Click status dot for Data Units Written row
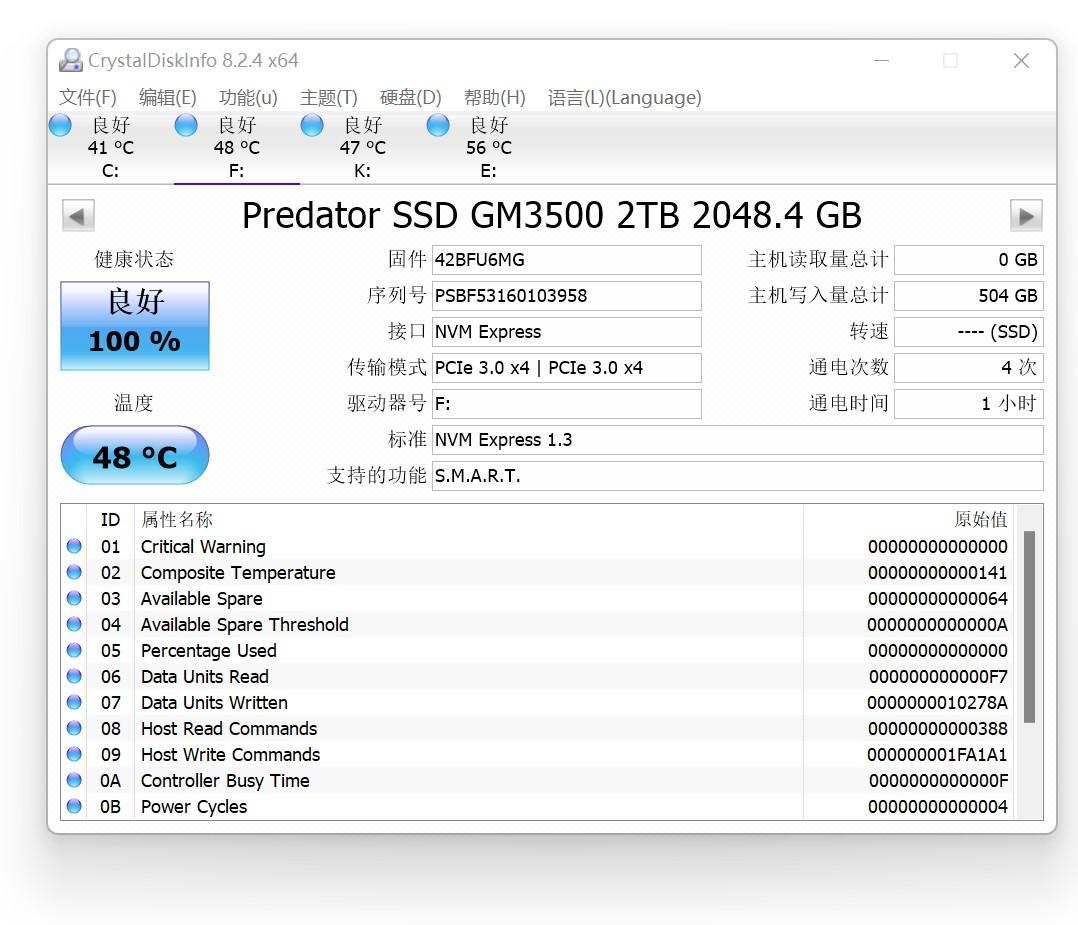1078x925 pixels. (74, 702)
